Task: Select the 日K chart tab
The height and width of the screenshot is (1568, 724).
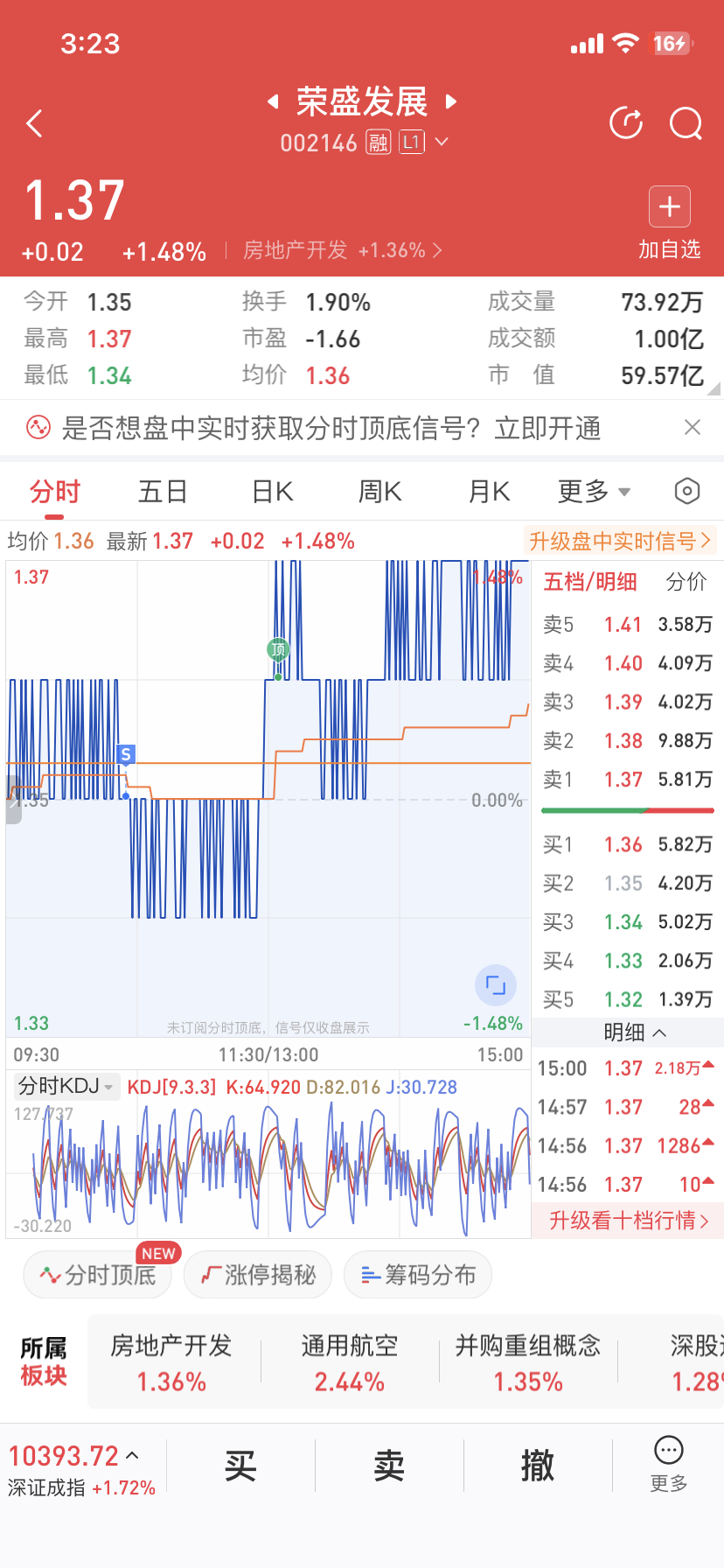Action: [273, 492]
